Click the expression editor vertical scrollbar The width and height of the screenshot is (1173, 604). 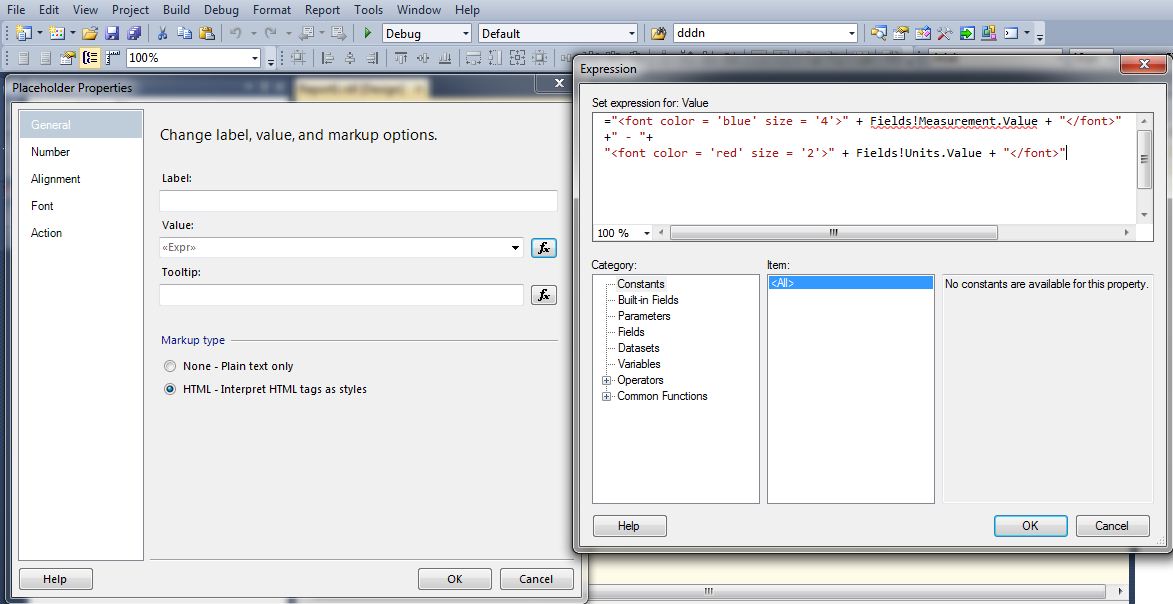click(x=1143, y=159)
